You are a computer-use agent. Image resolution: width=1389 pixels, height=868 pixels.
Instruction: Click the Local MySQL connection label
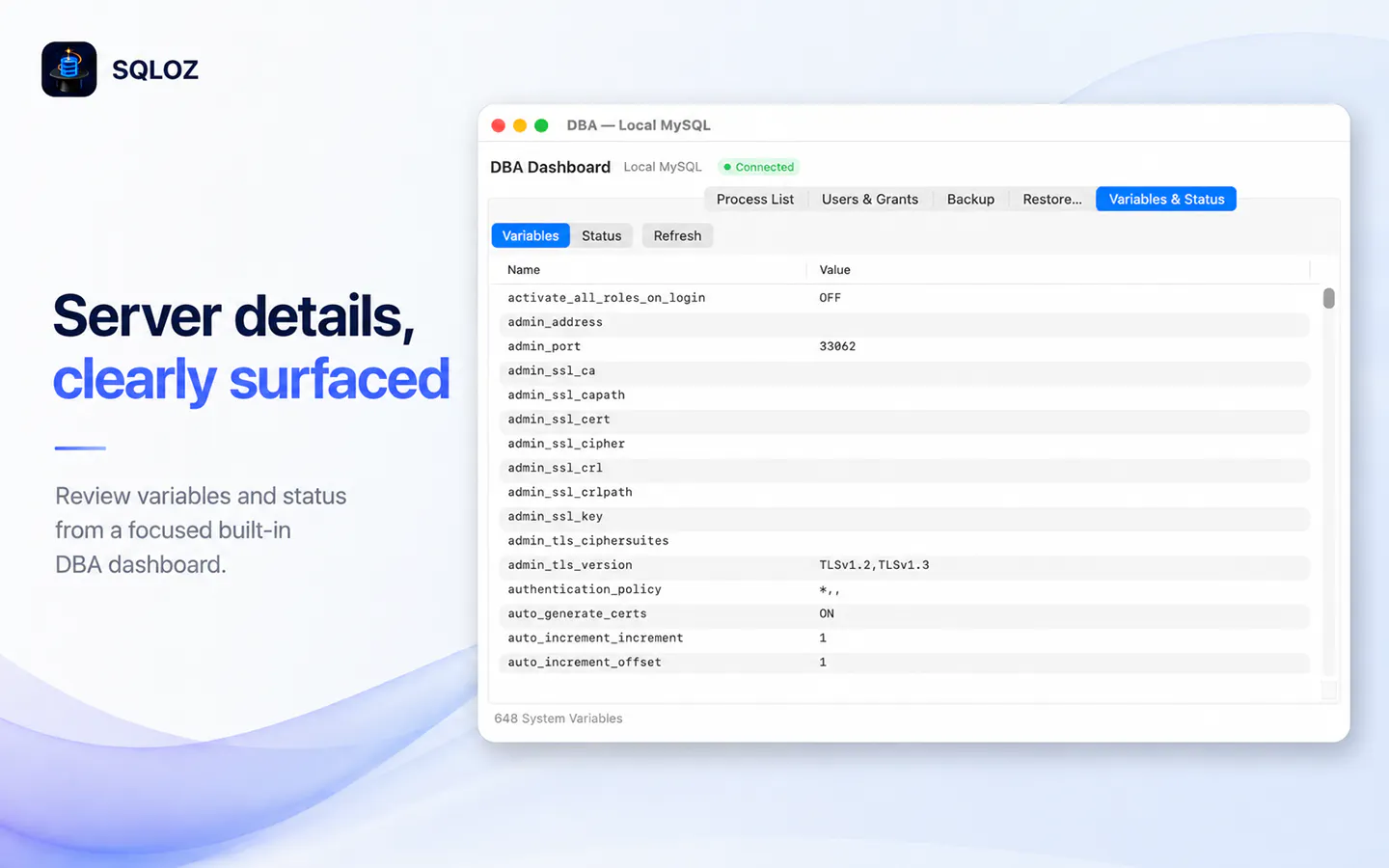[x=663, y=167]
